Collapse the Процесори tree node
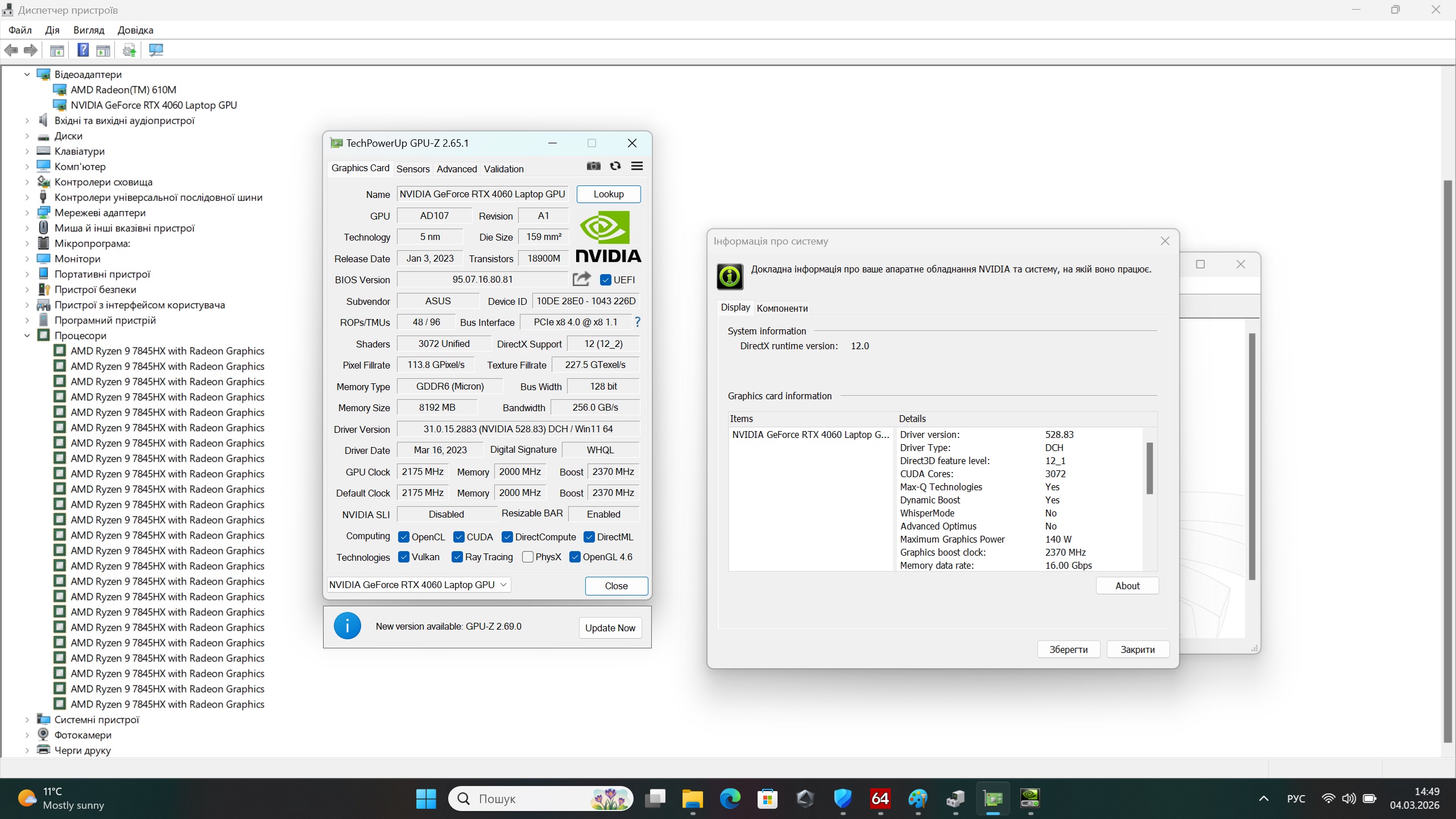Viewport: 1456px width, 819px height. 27,336
